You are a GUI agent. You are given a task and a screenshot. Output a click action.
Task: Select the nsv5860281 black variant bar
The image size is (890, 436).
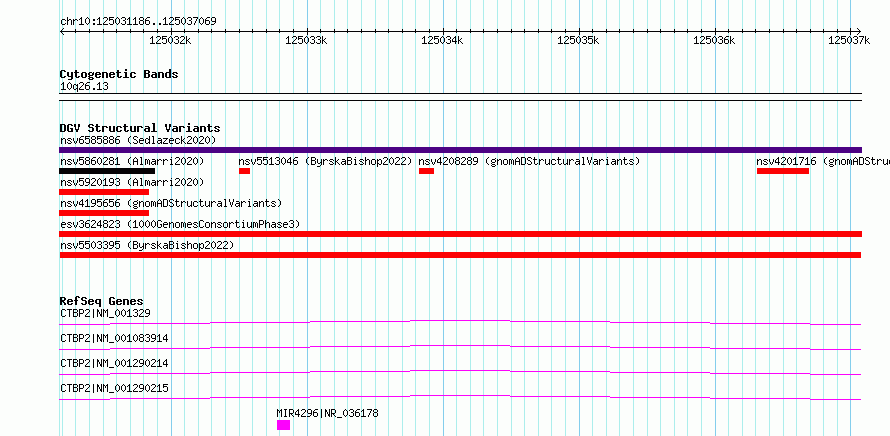(107, 171)
